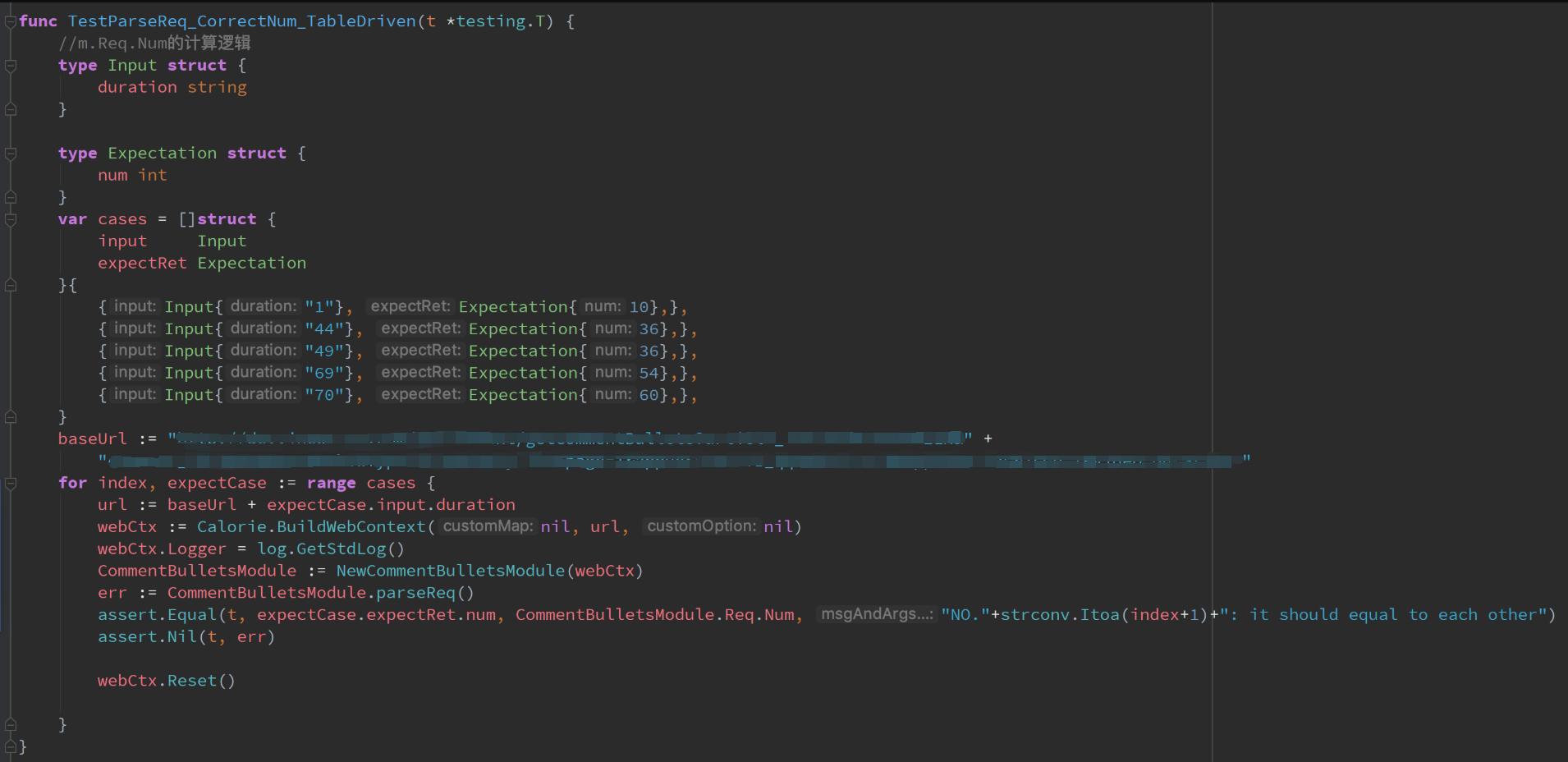Click the customMap: parameter hint
This screenshot has width=1568, height=762.
click(x=488, y=526)
